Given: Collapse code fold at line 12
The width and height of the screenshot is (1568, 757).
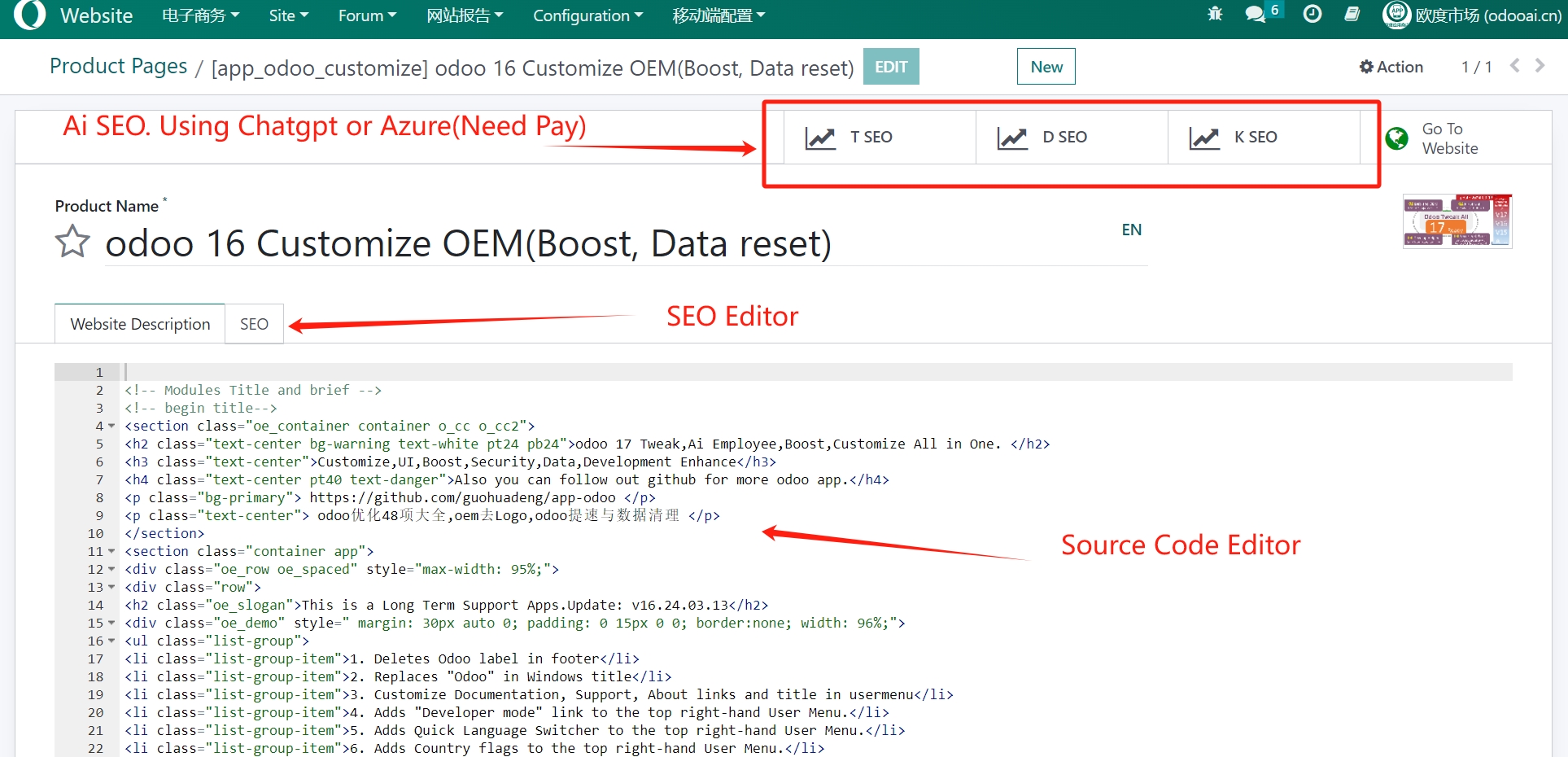Looking at the screenshot, I should coord(111,569).
